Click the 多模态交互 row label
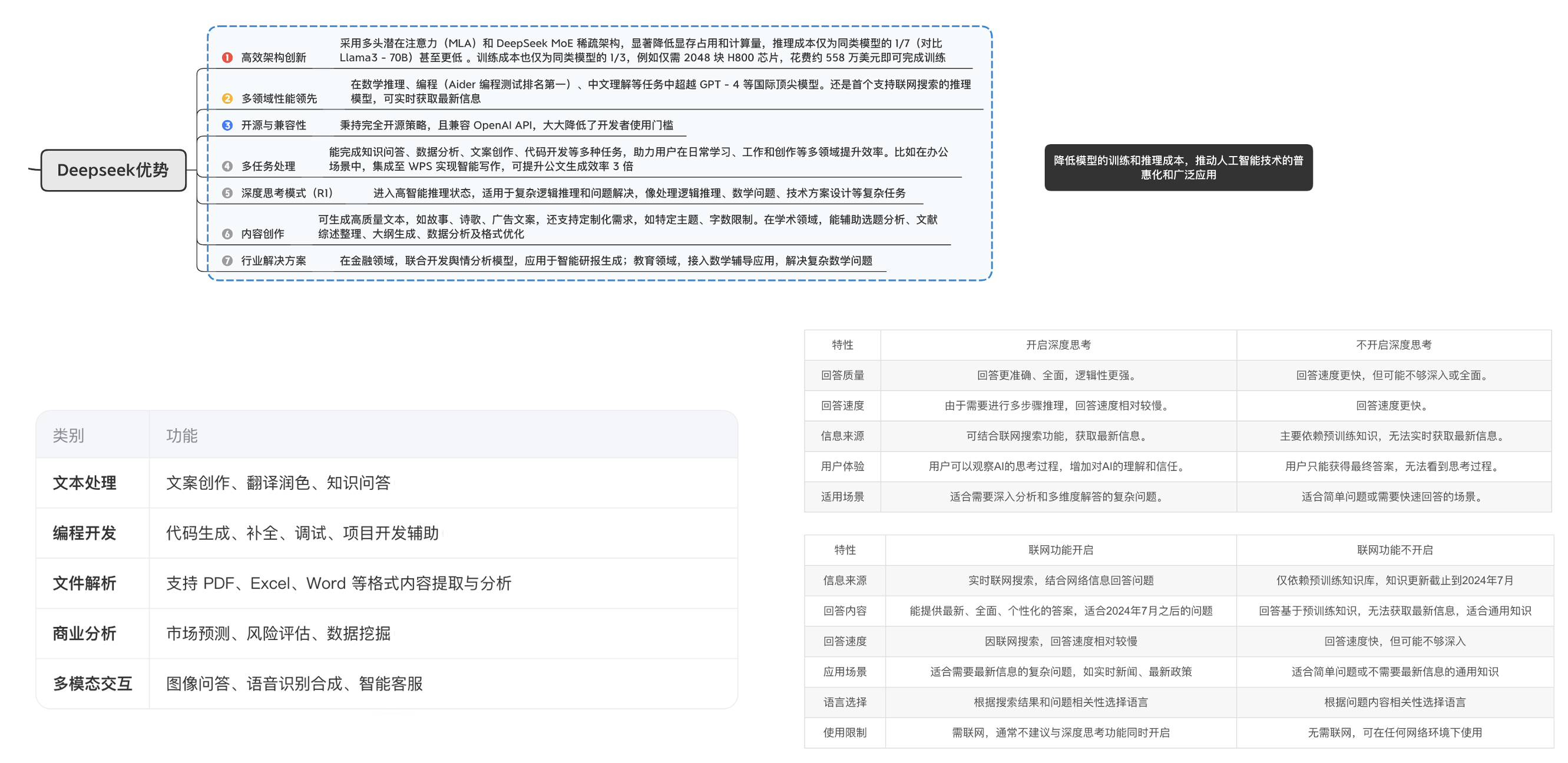1568x763 pixels. coord(92,684)
